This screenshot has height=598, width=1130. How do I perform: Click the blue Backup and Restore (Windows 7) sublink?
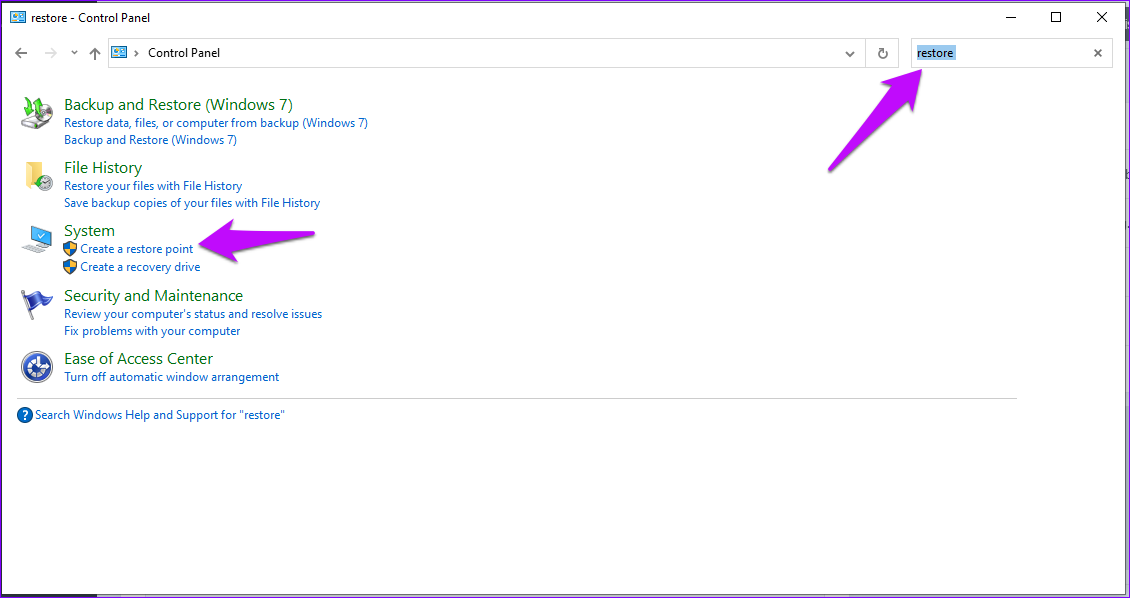point(151,140)
